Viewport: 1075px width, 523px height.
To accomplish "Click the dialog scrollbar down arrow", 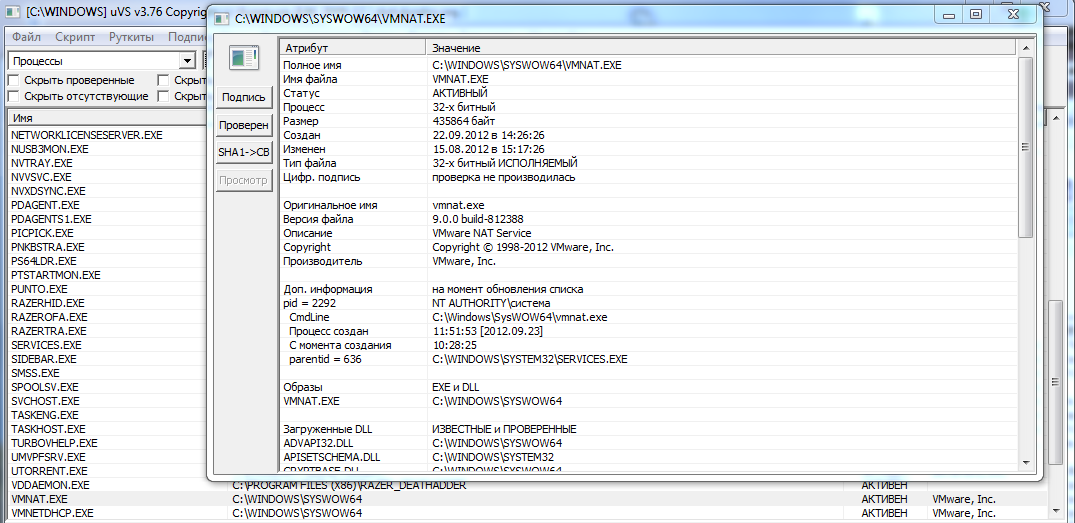I will pos(1025,463).
